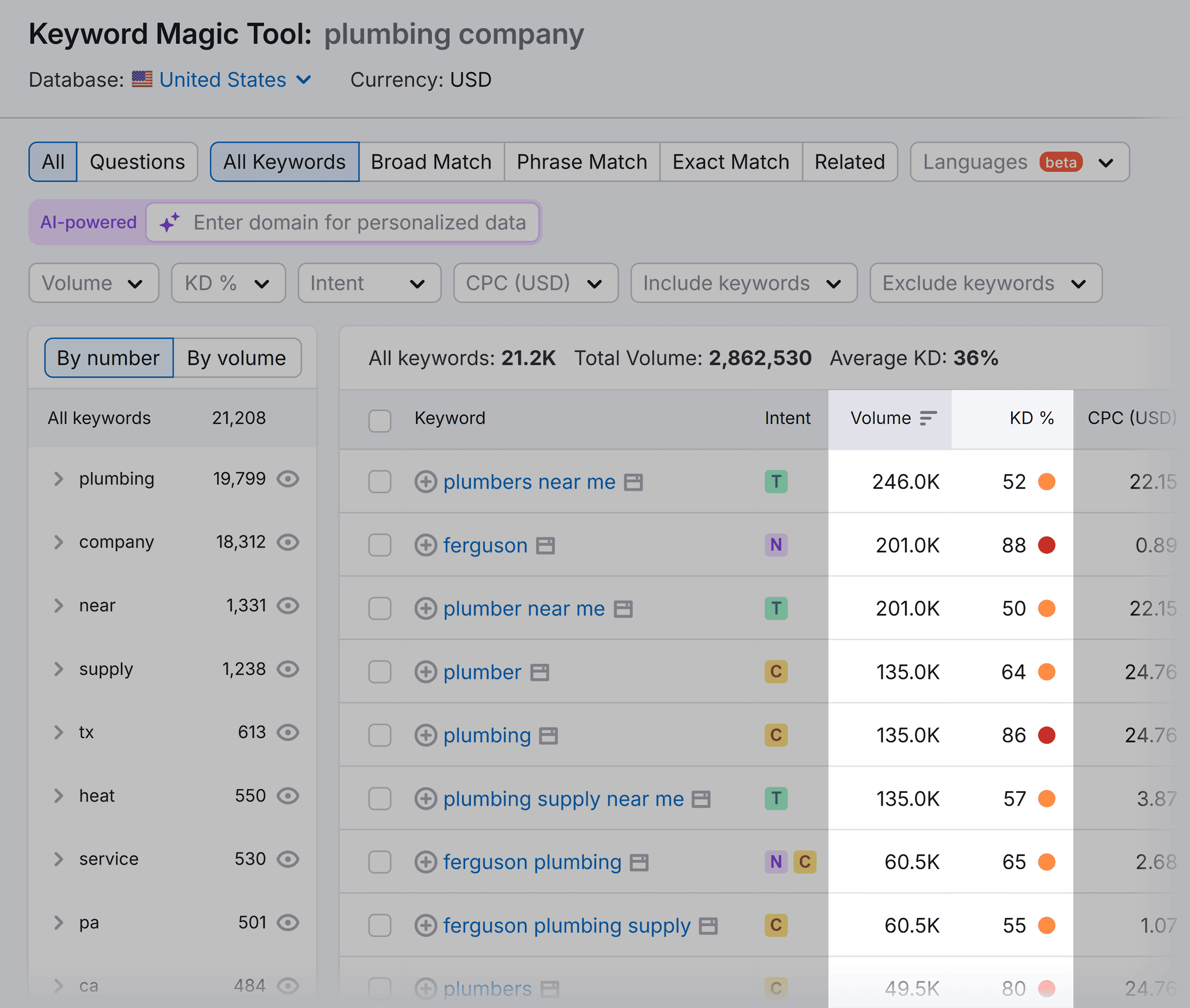Open the United States database dropdown
Image resolution: width=1190 pixels, height=1008 pixels.
coord(222,80)
